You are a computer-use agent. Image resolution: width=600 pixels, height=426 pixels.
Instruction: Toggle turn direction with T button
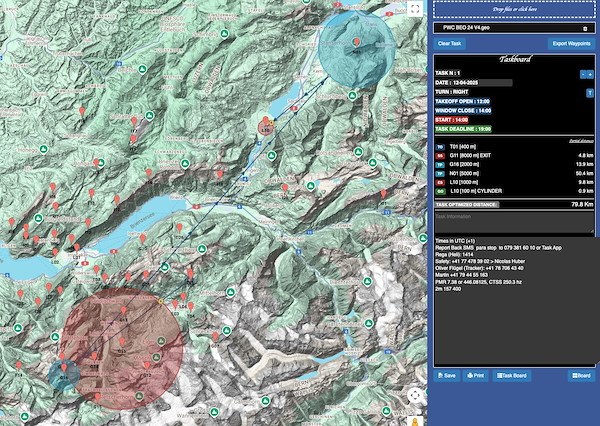(590, 93)
